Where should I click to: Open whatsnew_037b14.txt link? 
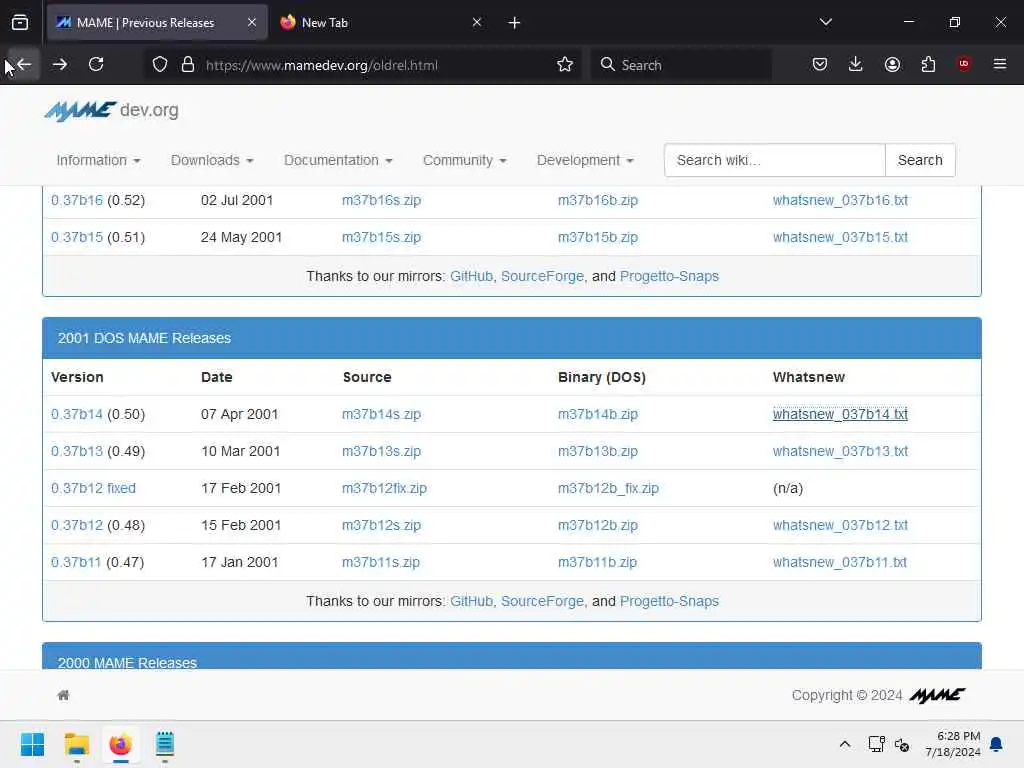click(x=840, y=414)
